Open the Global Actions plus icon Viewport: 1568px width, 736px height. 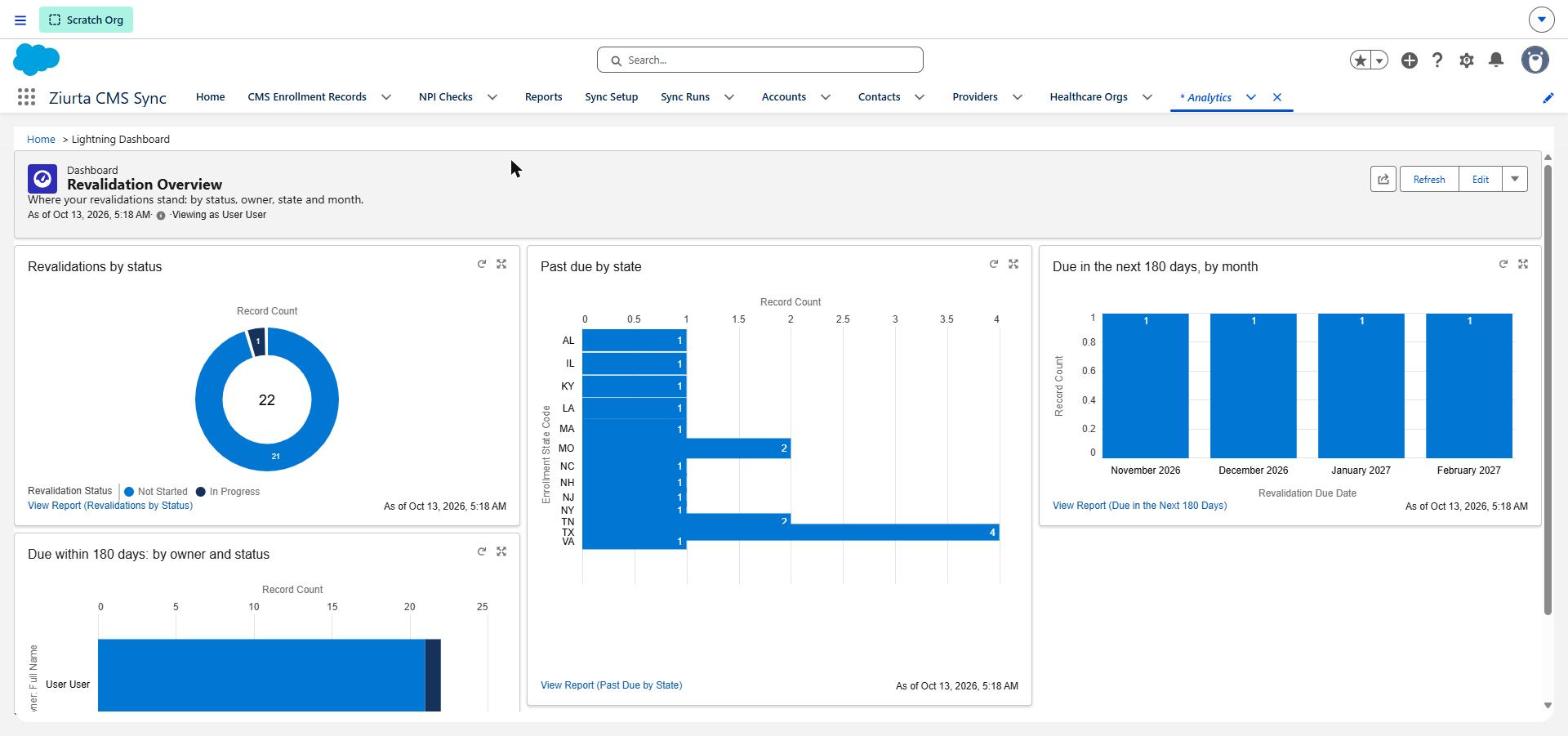1409,60
